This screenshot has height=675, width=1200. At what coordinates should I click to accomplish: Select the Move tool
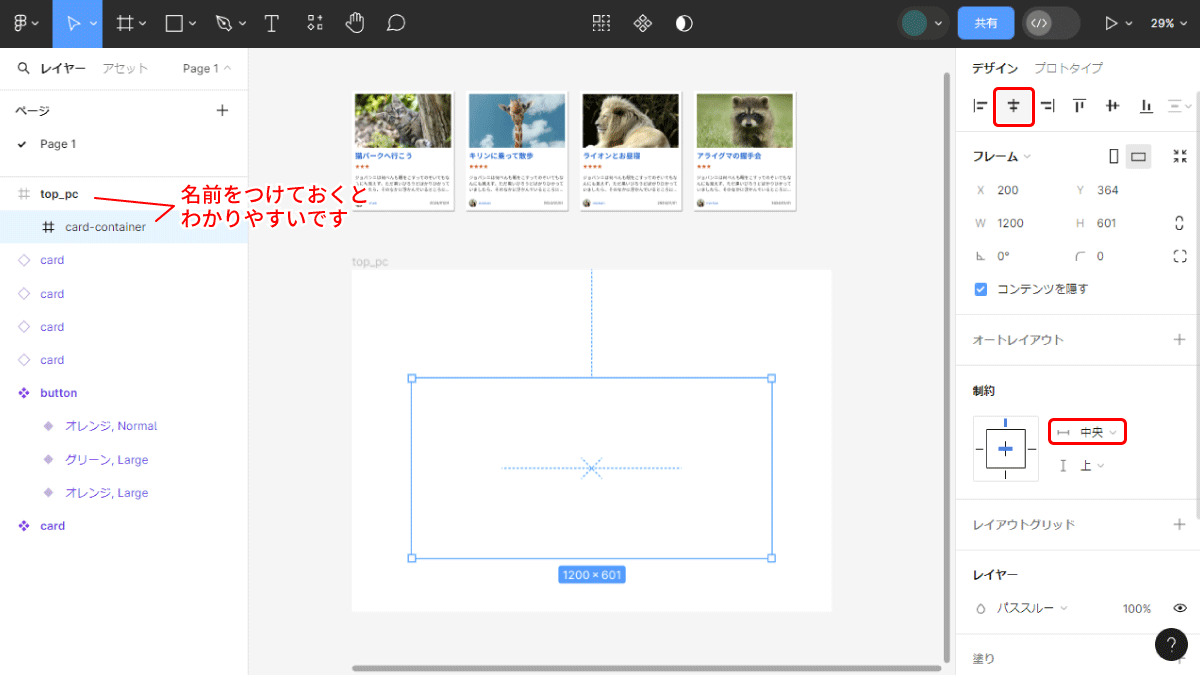point(75,23)
